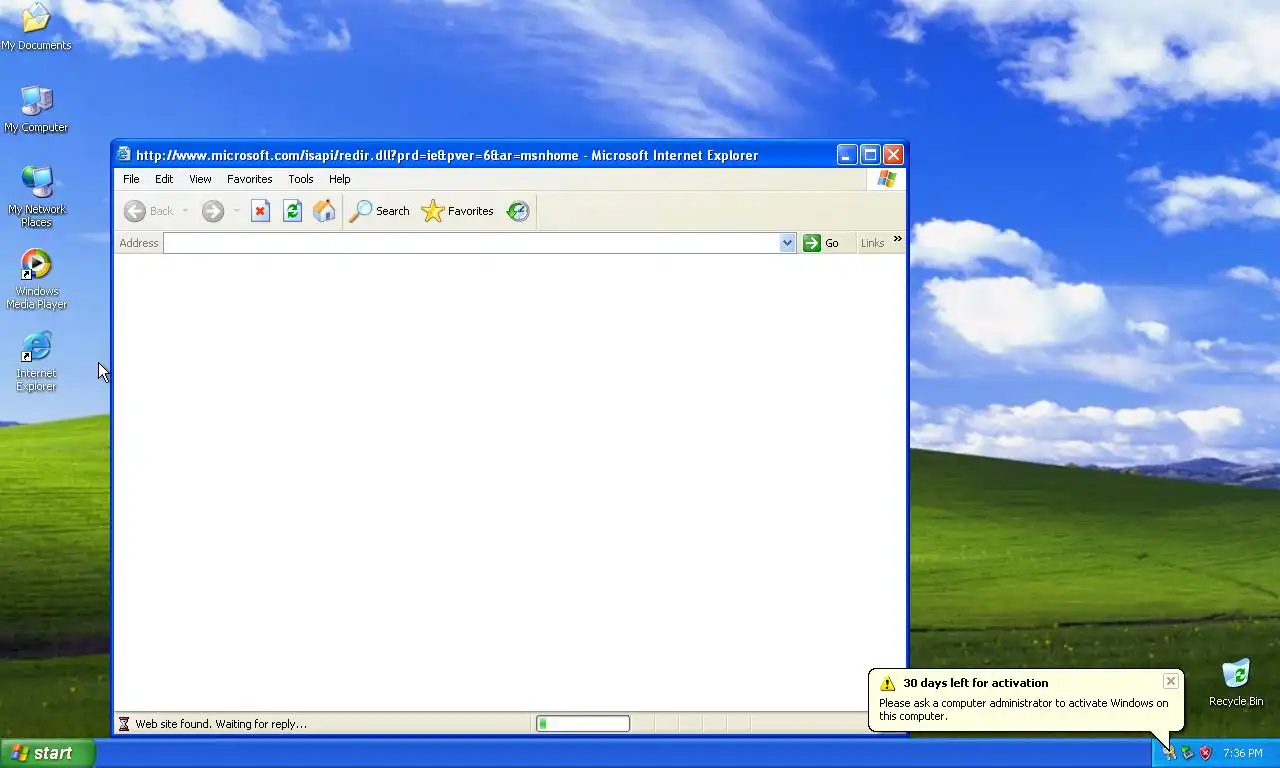Select the My Documents desktop icon
1280x768 pixels.
coord(36,27)
